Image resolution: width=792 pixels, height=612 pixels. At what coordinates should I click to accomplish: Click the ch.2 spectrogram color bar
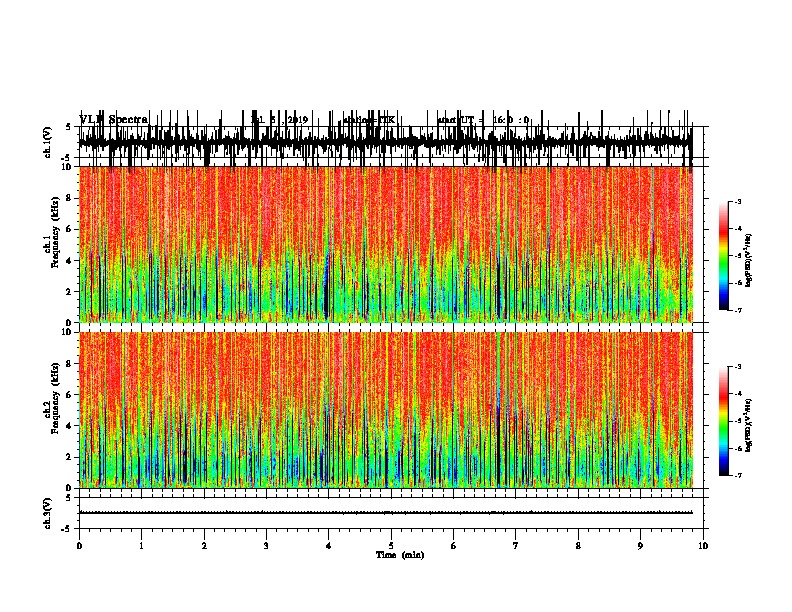pyautogui.click(x=724, y=421)
